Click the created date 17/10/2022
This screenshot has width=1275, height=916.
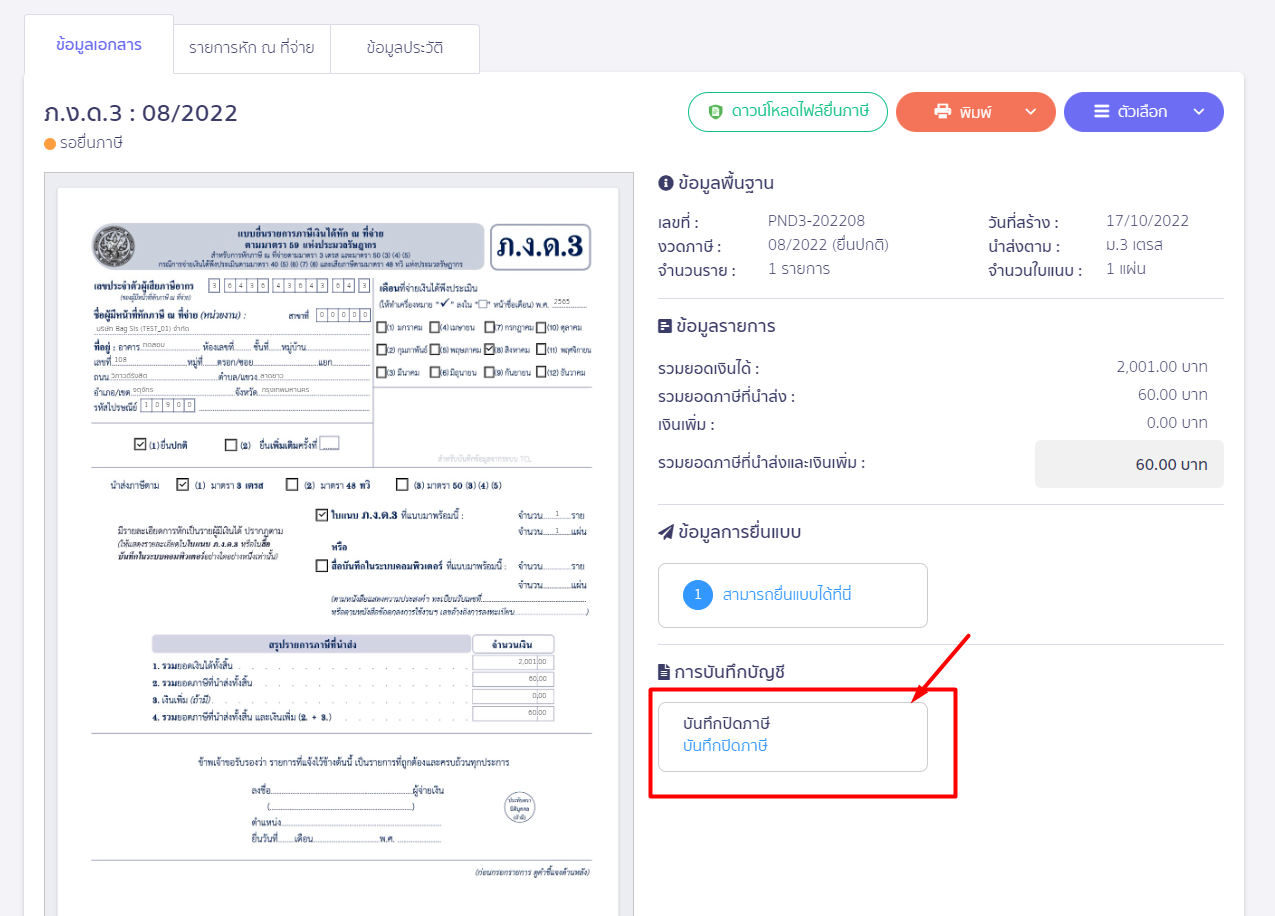(x=1147, y=221)
